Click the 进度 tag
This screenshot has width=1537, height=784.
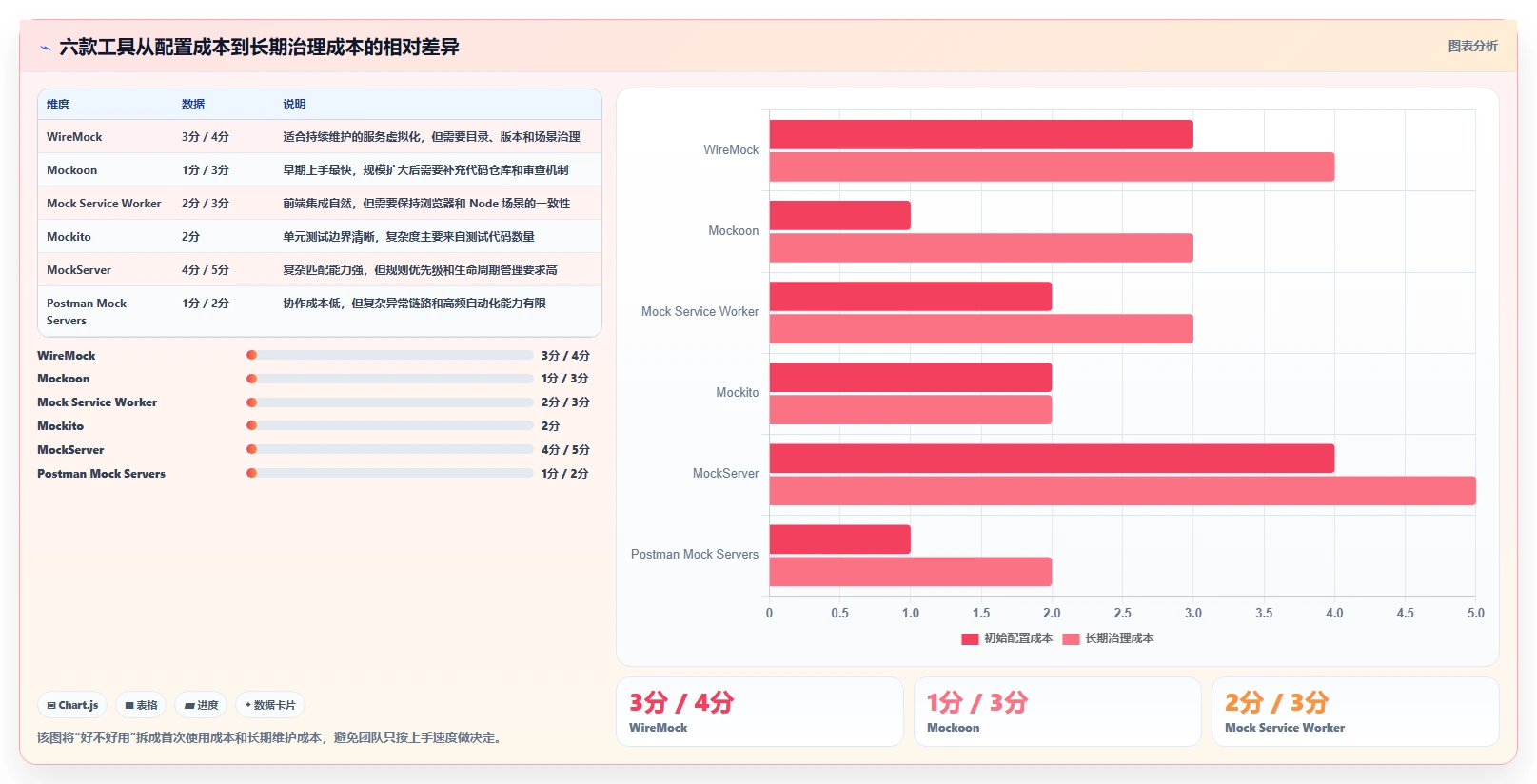point(201,705)
